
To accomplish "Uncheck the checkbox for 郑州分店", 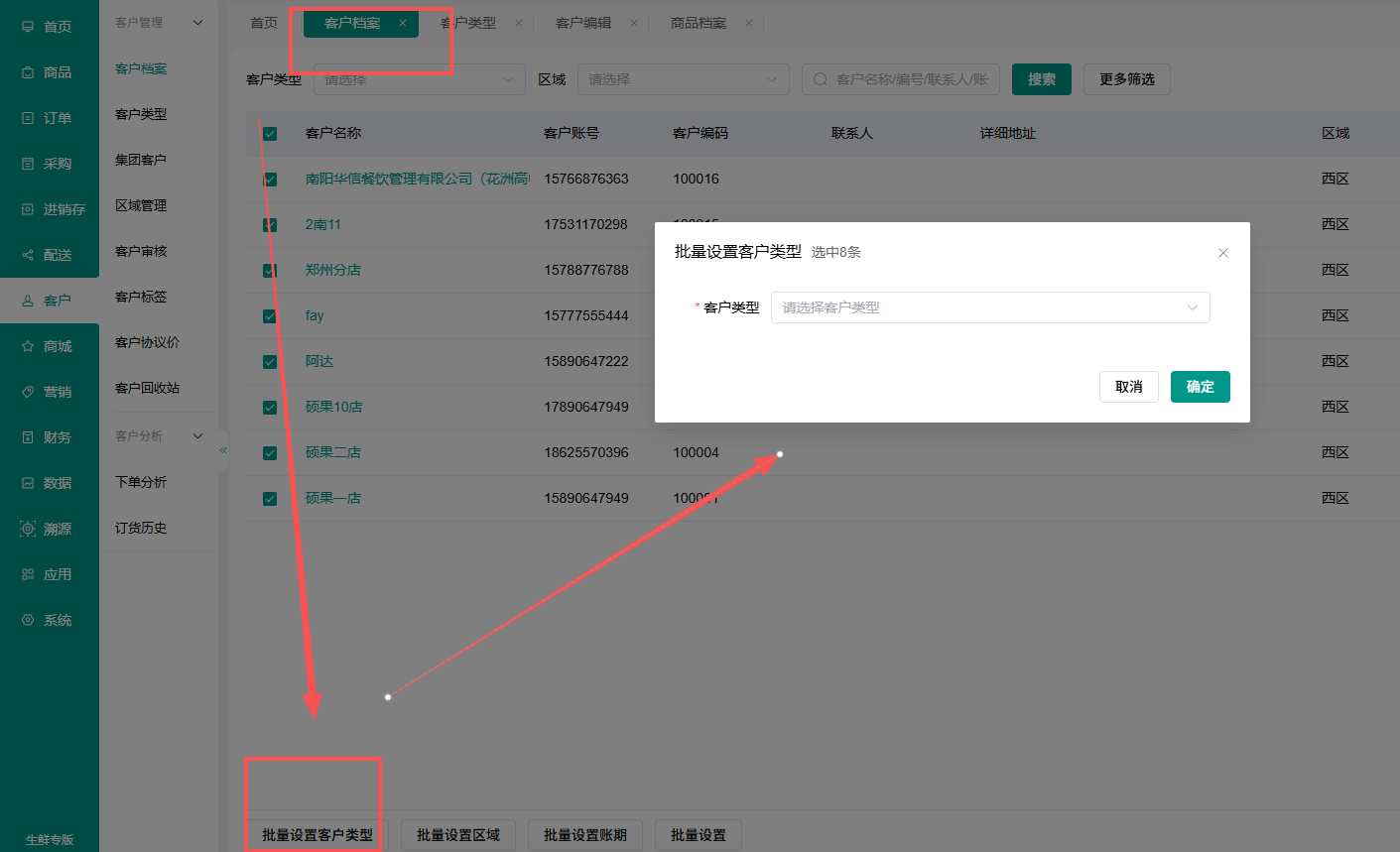I will tap(270, 271).
